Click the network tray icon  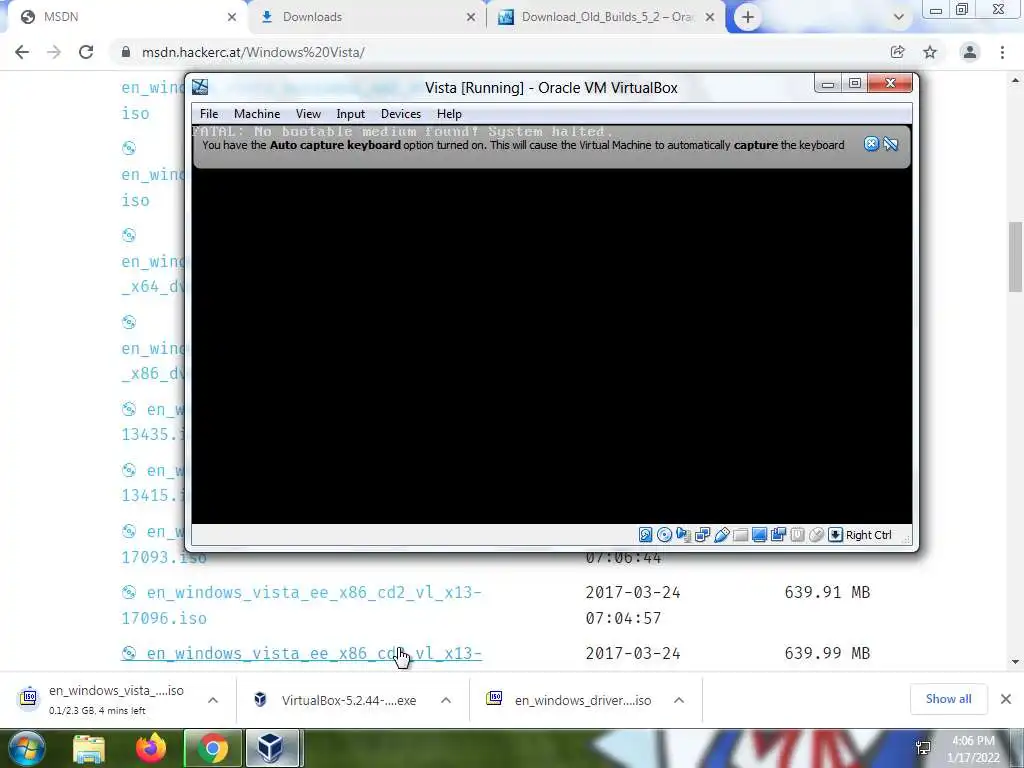(x=923, y=748)
